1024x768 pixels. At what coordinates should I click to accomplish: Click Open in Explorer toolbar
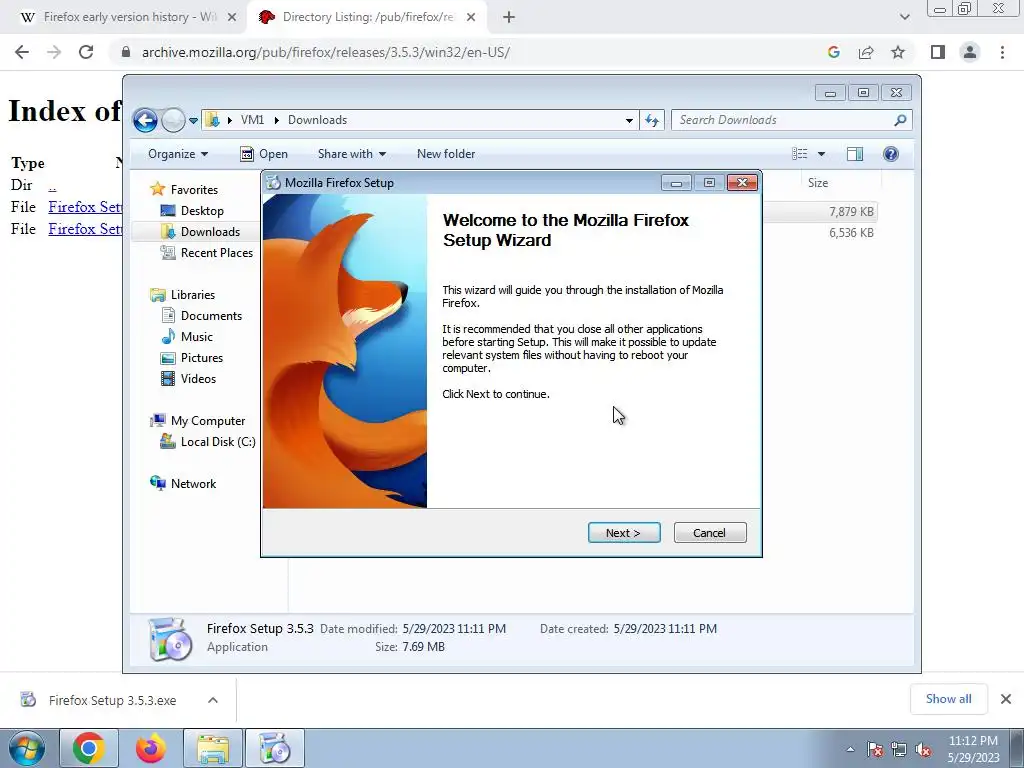point(264,154)
